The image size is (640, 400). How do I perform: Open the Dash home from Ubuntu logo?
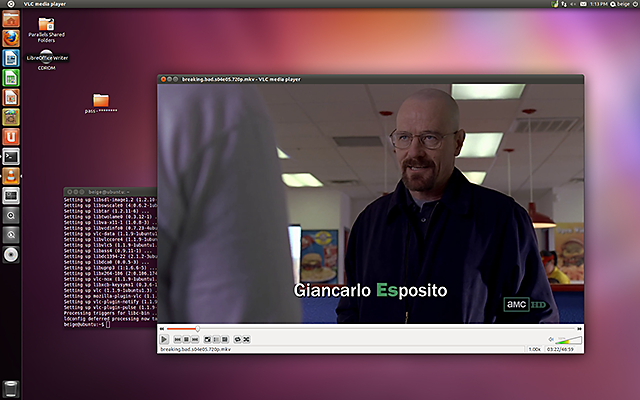tap(11, 4)
